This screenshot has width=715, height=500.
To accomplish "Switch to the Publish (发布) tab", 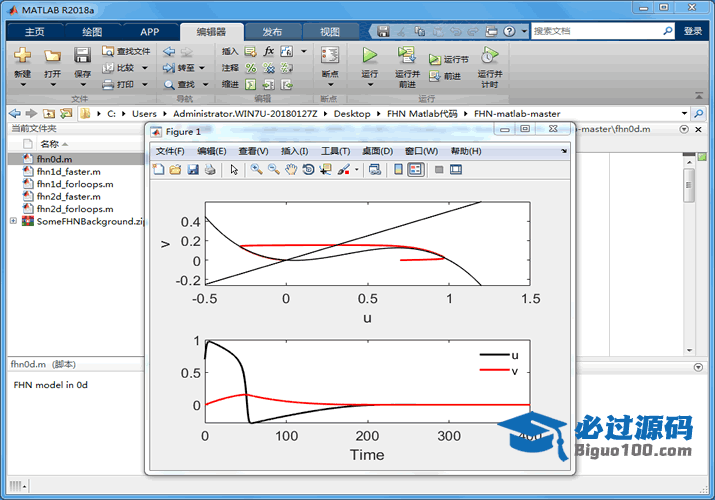I will pyautogui.click(x=272, y=32).
